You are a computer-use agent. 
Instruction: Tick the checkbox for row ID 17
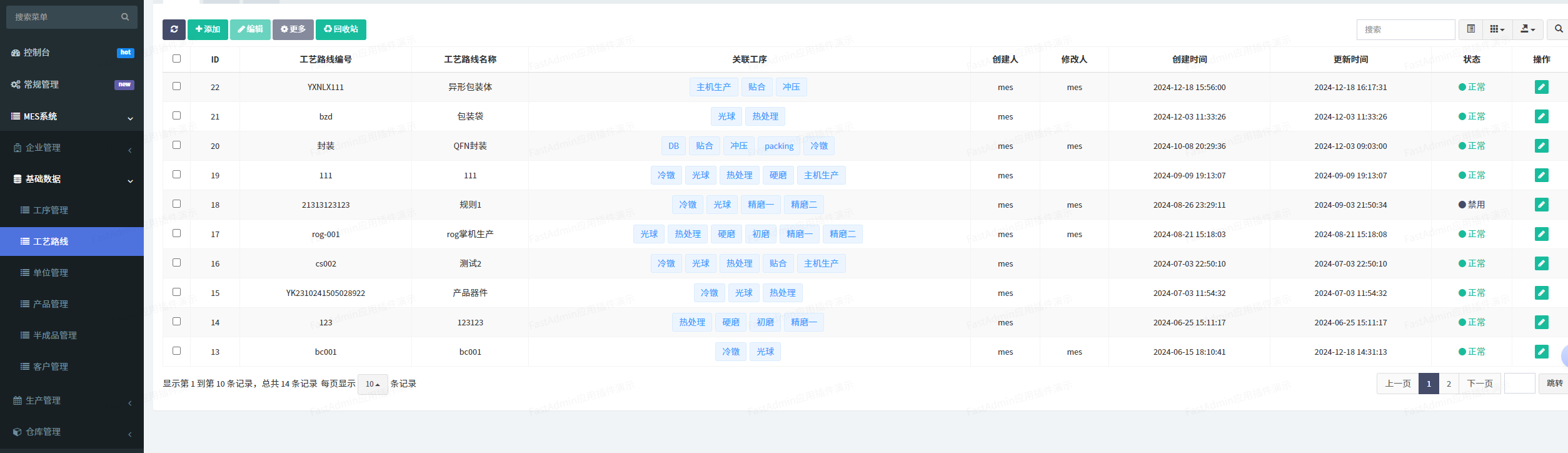176,233
